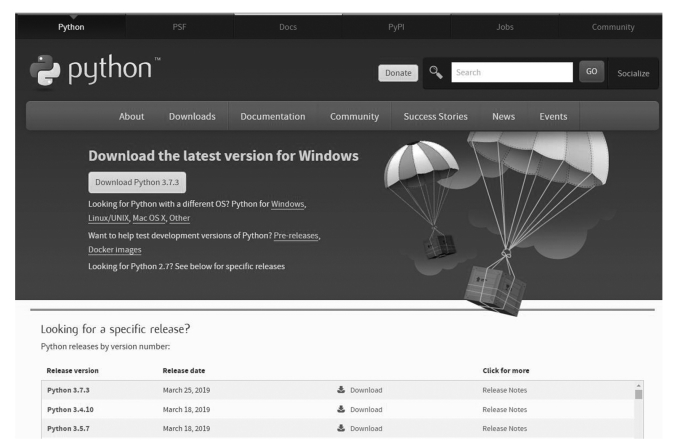
Task: Follow the Linux/UNIX link
Action: click(108, 218)
